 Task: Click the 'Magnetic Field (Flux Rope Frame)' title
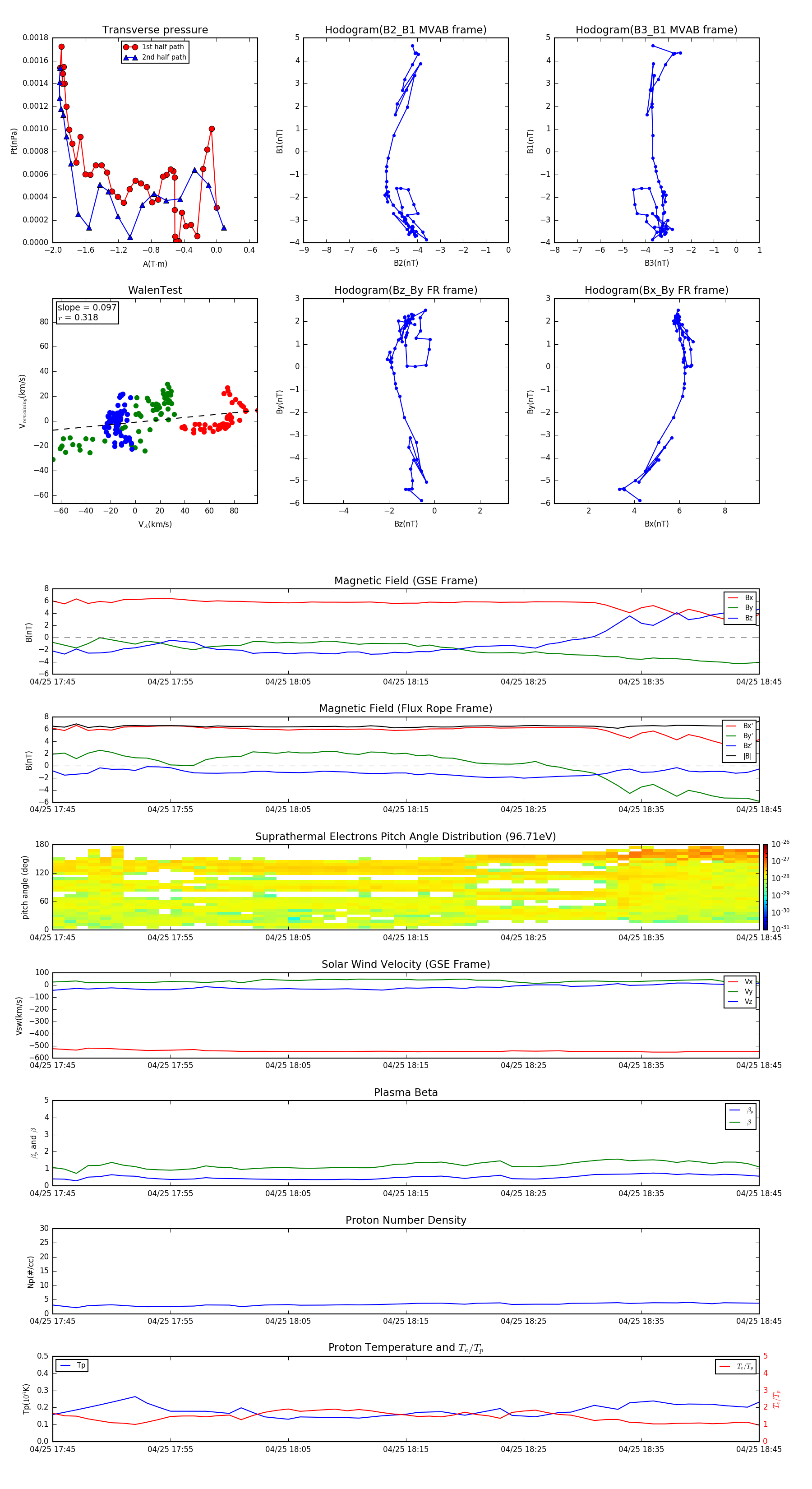pyautogui.click(x=406, y=709)
